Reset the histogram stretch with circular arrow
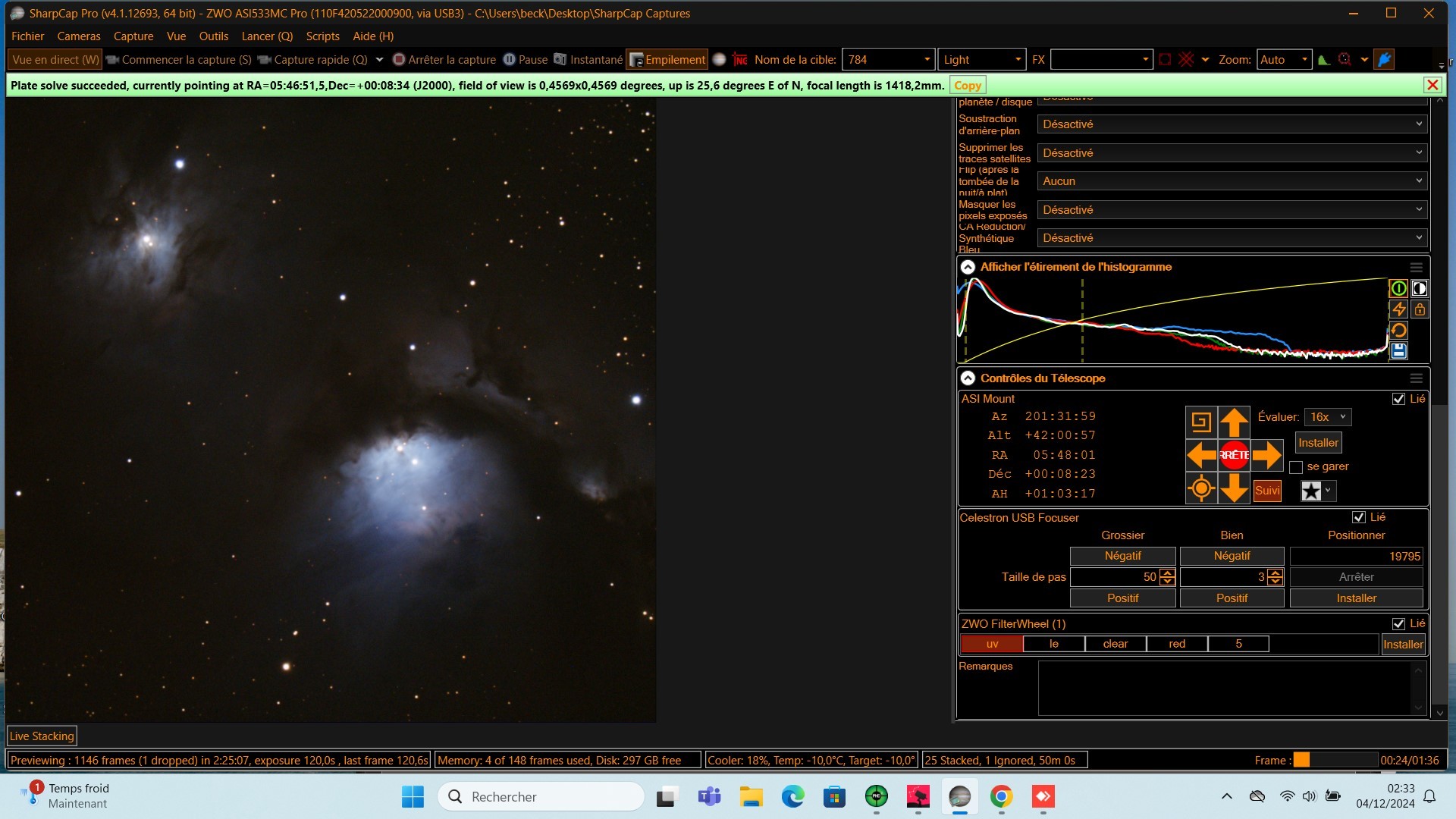 1398,331
